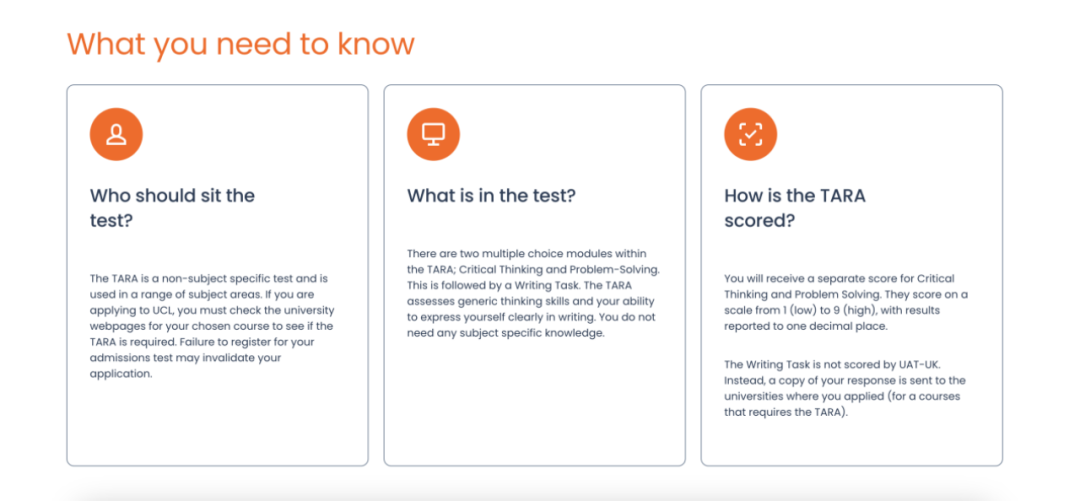Click the orange person icon

[116, 134]
